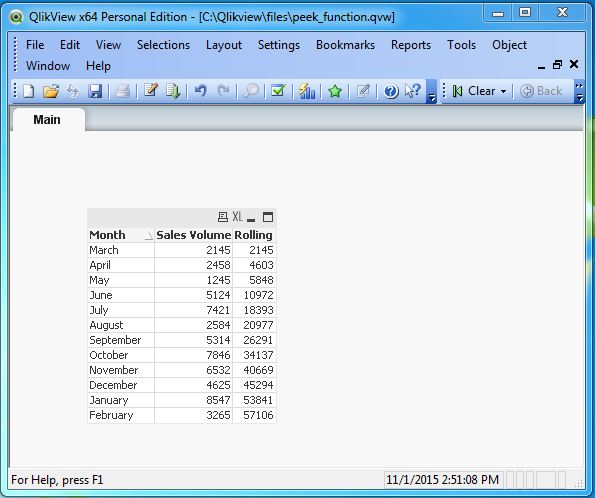Click the table's Print icon
Screen dimensions: 595x498
tap(223, 217)
